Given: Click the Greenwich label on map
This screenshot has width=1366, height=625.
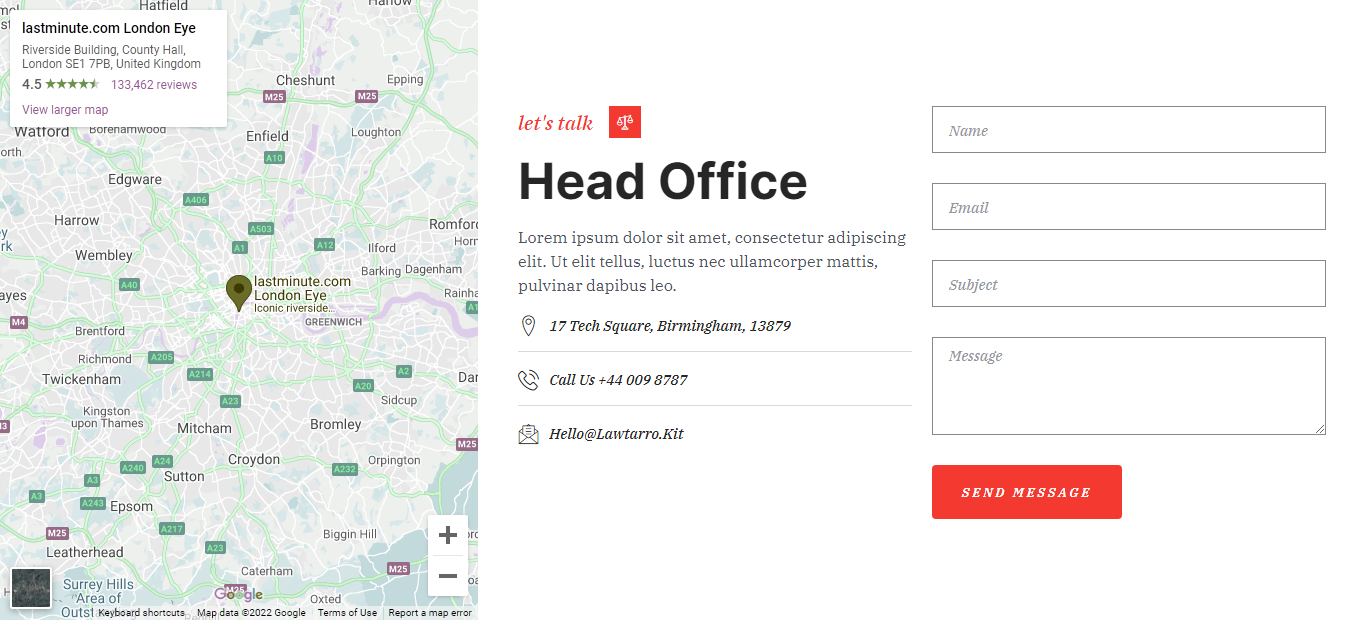Looking at the screenshot, I should point(333,322).
